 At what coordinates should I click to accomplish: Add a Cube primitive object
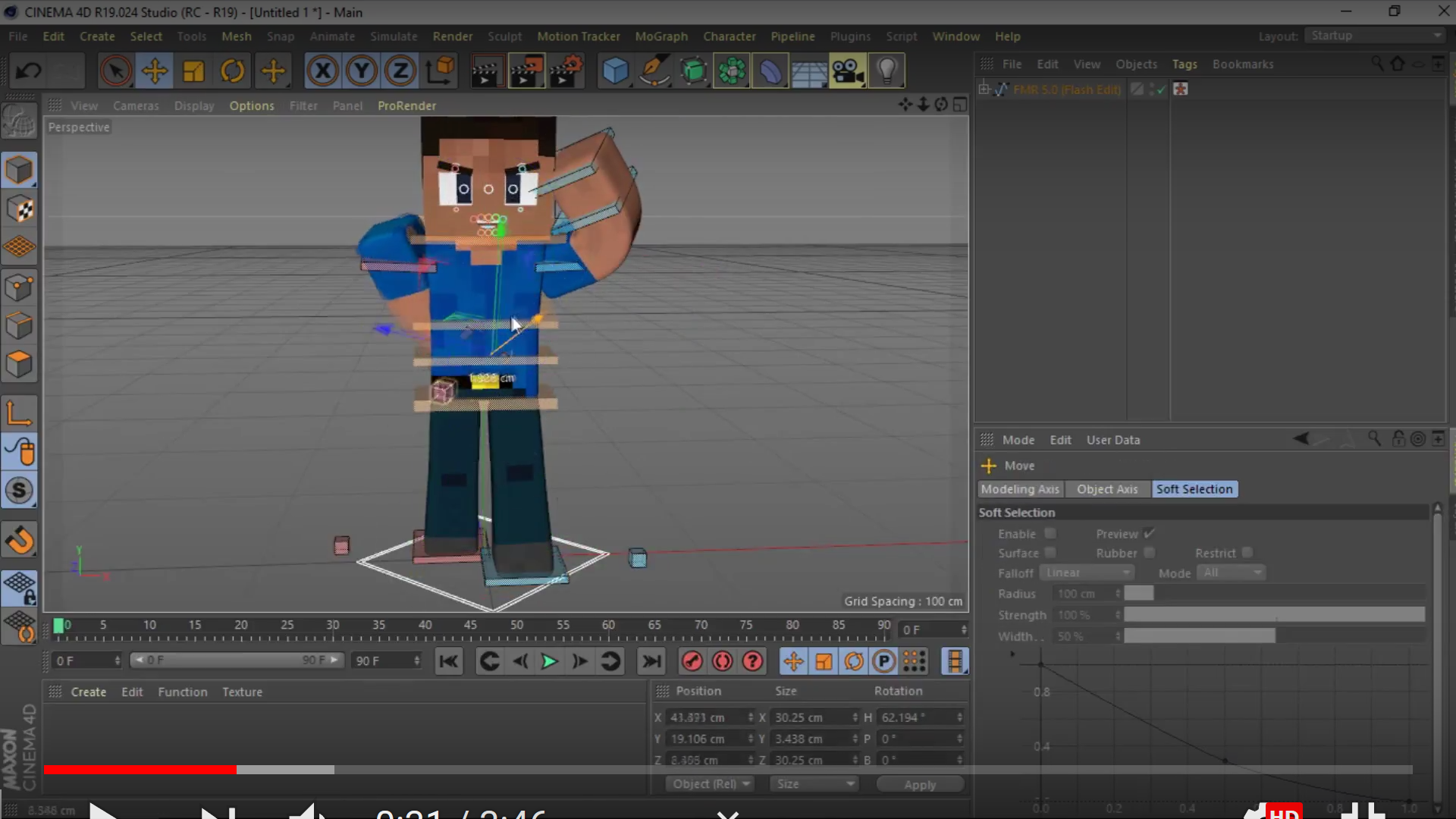(x=615, y=71)
